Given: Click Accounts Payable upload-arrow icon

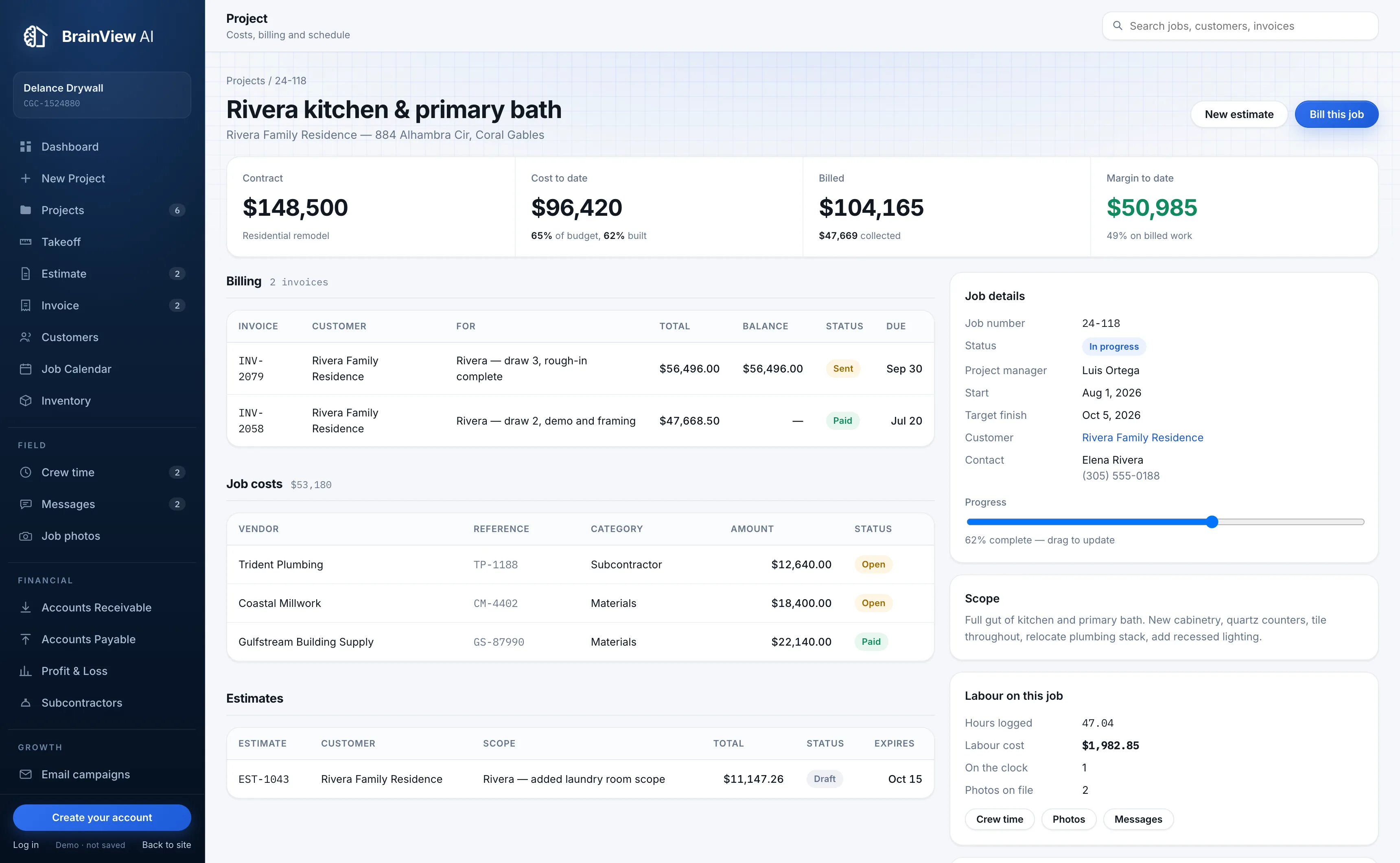Looking at the screenshot, I should (26, 639).
